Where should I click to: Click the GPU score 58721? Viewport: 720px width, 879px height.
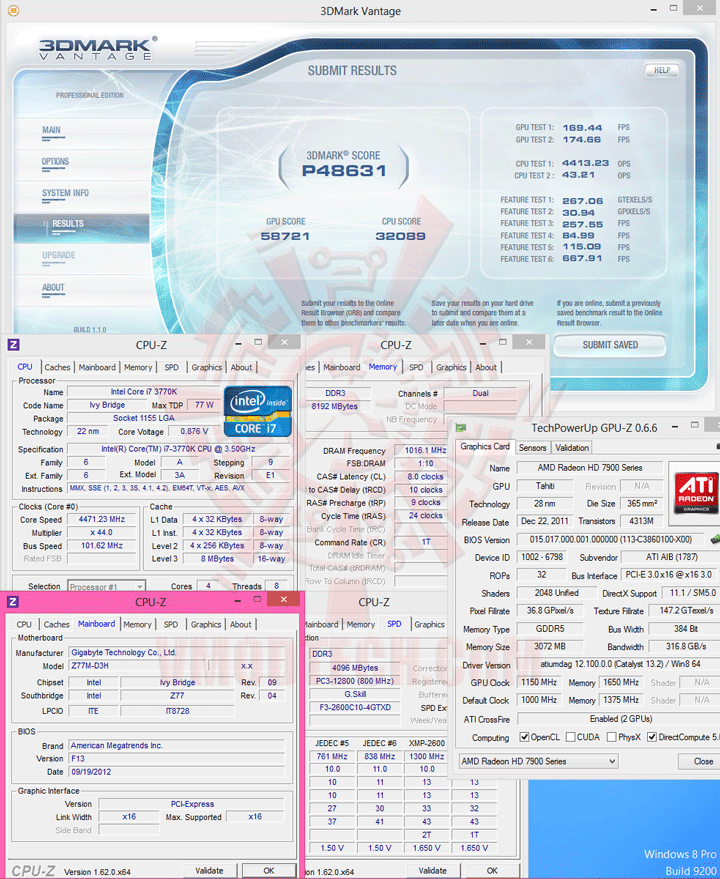[285, 236]
